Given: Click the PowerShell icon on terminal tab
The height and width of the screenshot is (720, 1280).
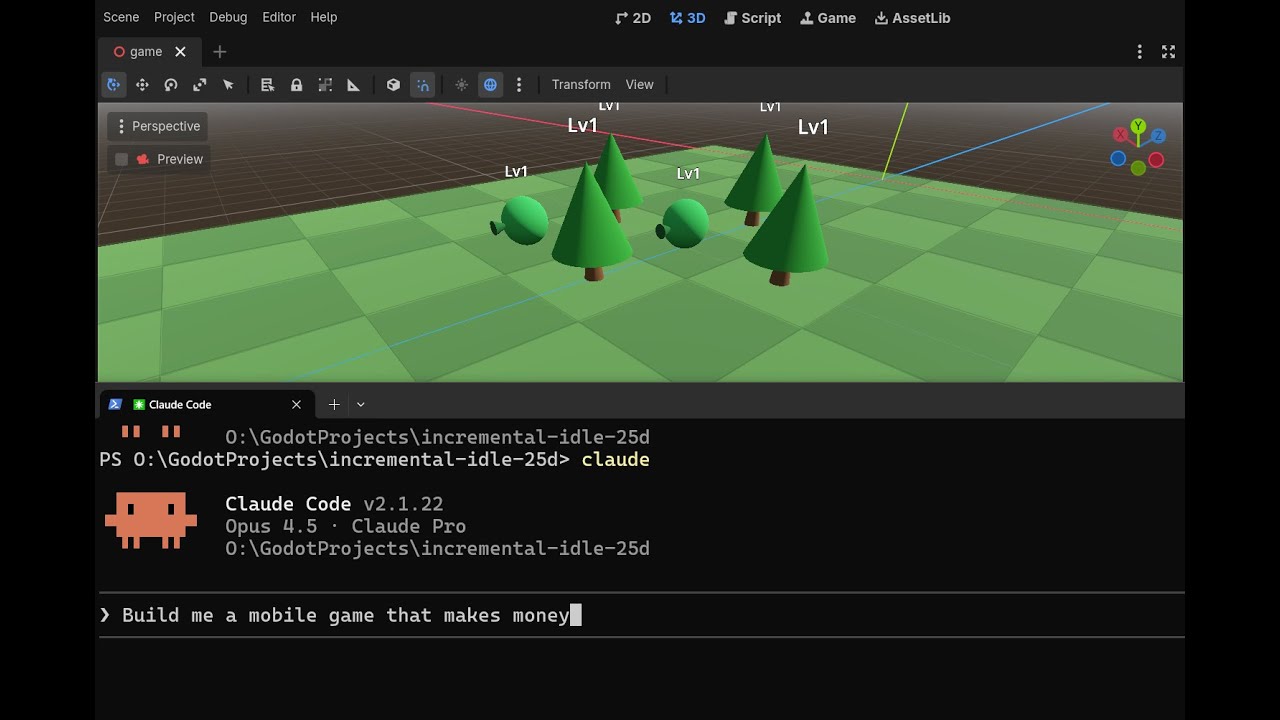Looking at the screenshot, I should pos(115,404).
